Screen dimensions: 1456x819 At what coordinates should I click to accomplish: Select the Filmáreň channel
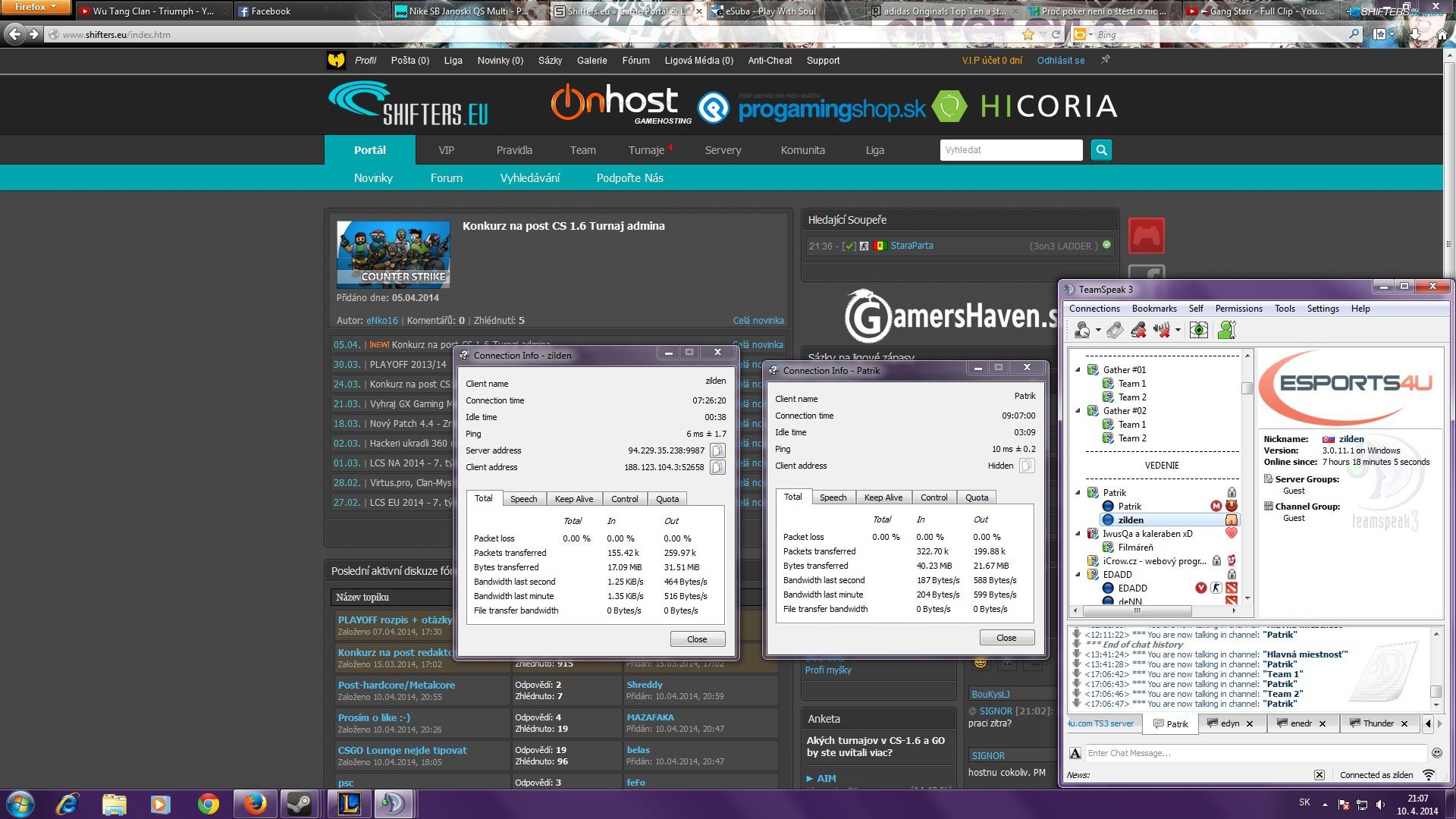(1135, 548)
